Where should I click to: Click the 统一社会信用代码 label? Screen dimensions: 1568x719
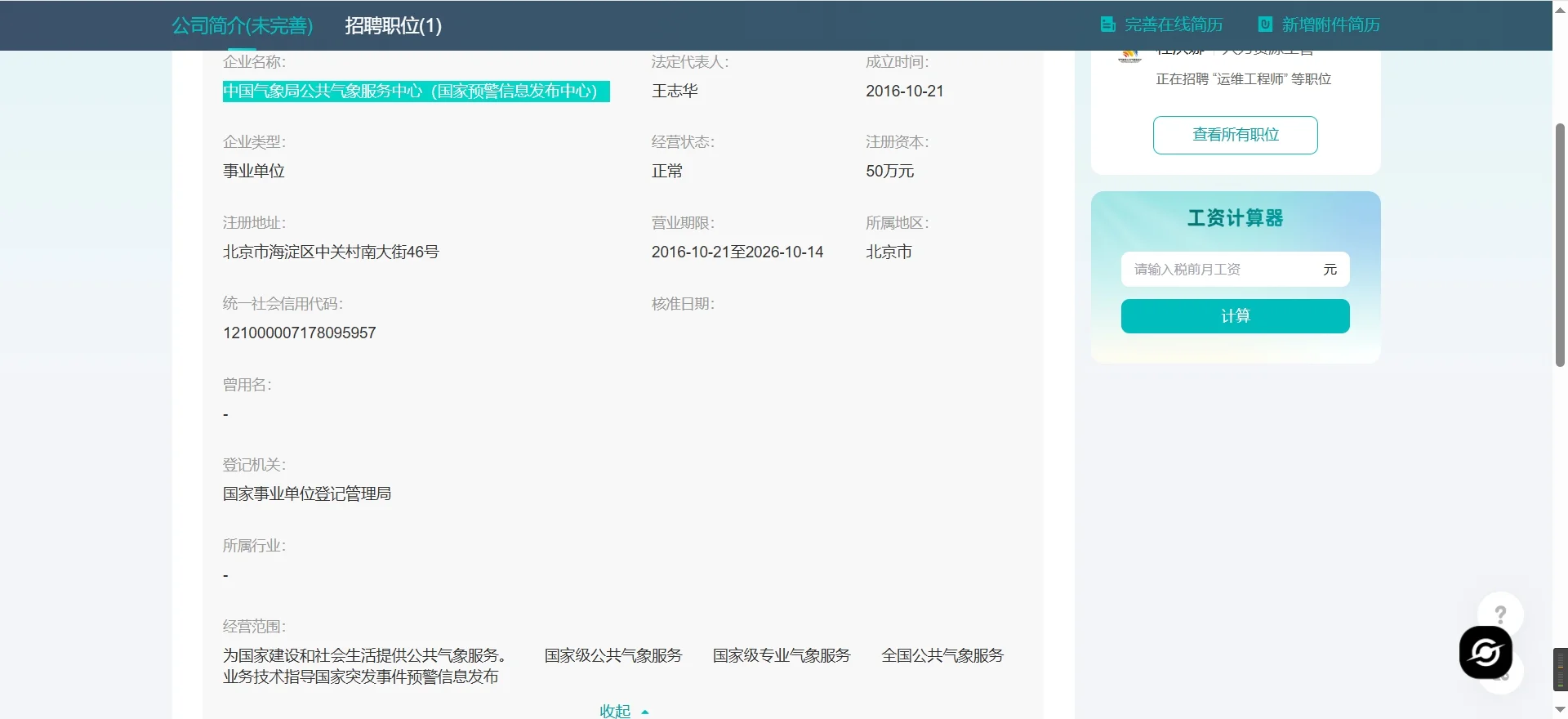click(283, 304)
